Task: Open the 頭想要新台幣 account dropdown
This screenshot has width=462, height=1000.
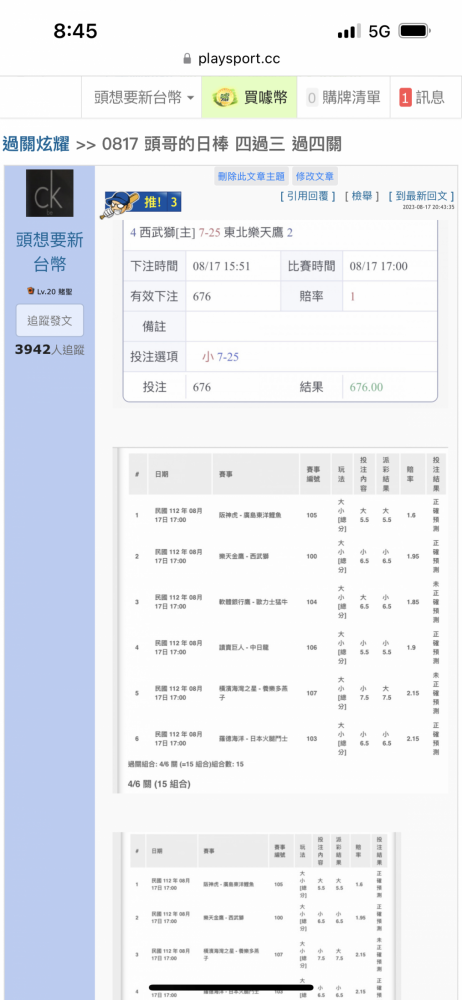Action: (144, 98)
